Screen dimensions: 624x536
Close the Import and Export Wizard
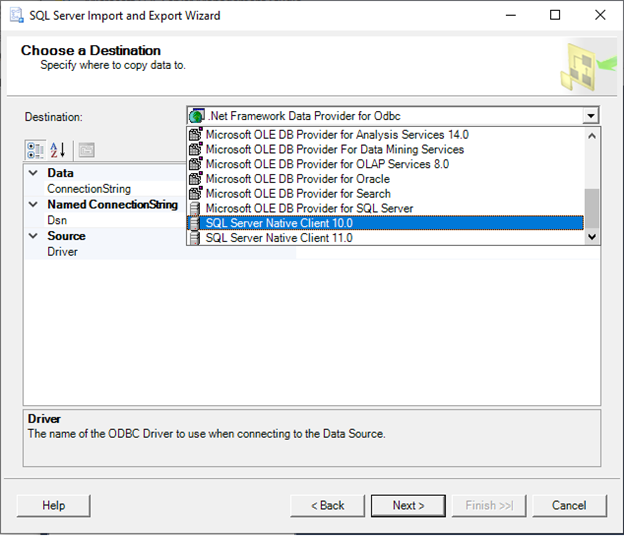click(x=600, y=15)
